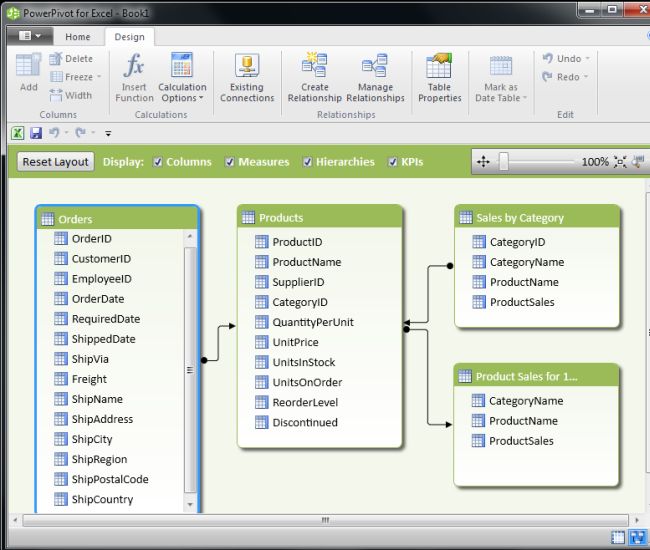Open Existing Connections

tap(247, 78)
